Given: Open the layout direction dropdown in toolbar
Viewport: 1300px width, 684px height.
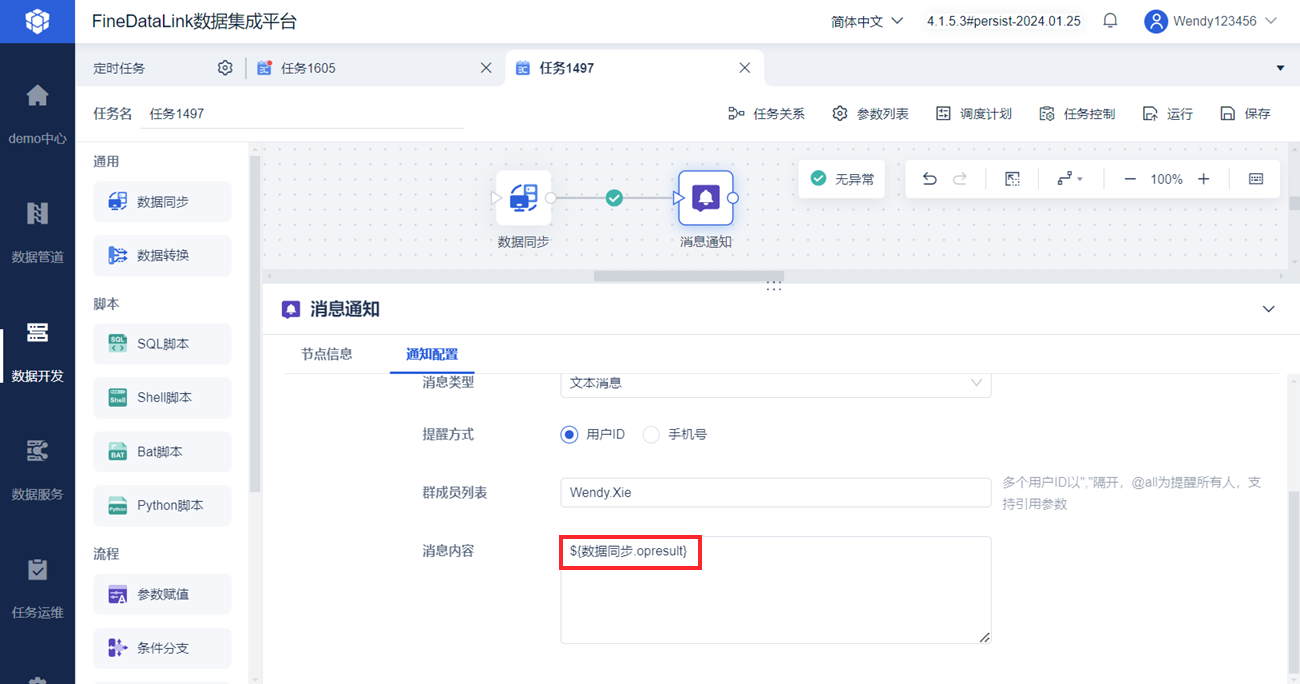Looking at the screenshot, I should pyautogui.click(x=1069, y=179).
